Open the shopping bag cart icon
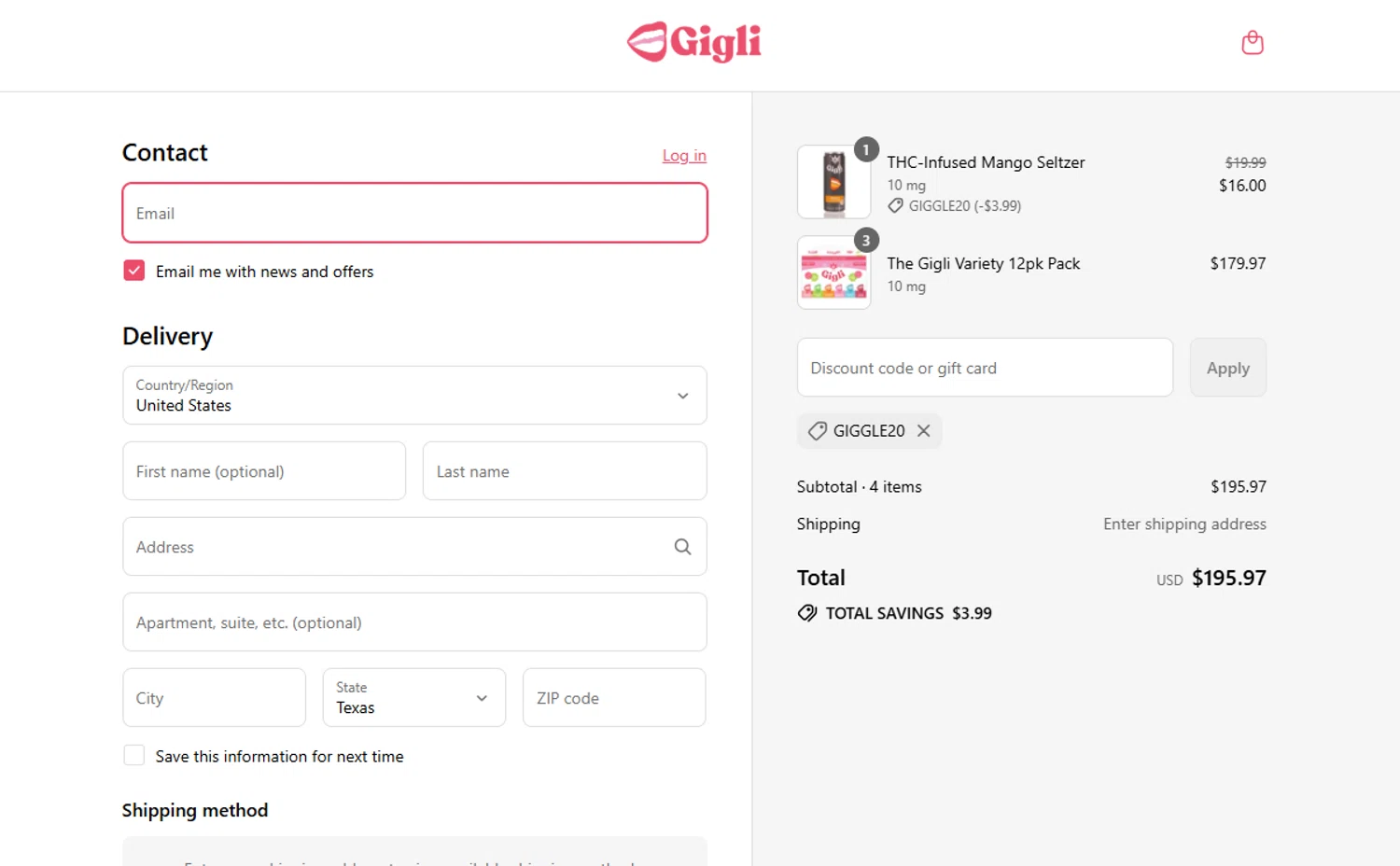This screenshot has height=866, width=1400. click(x=1253, y=43)
